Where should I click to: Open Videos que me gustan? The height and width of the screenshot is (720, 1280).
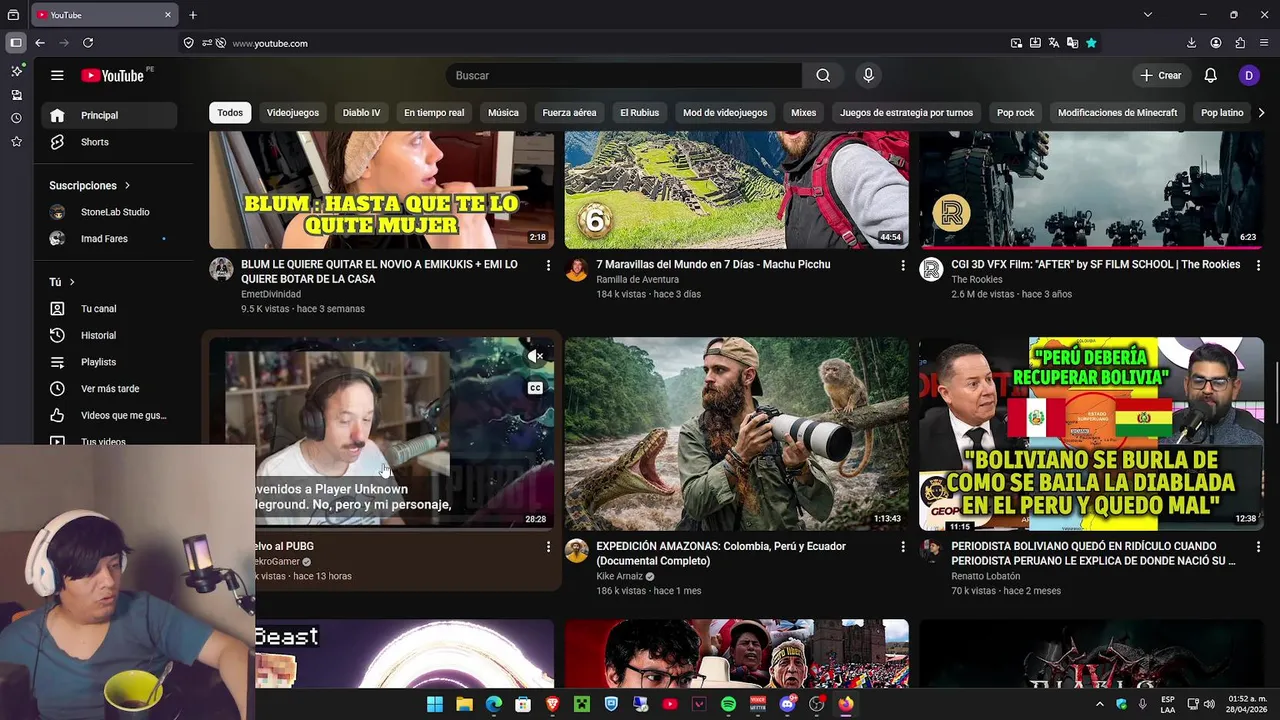[109, 415]
